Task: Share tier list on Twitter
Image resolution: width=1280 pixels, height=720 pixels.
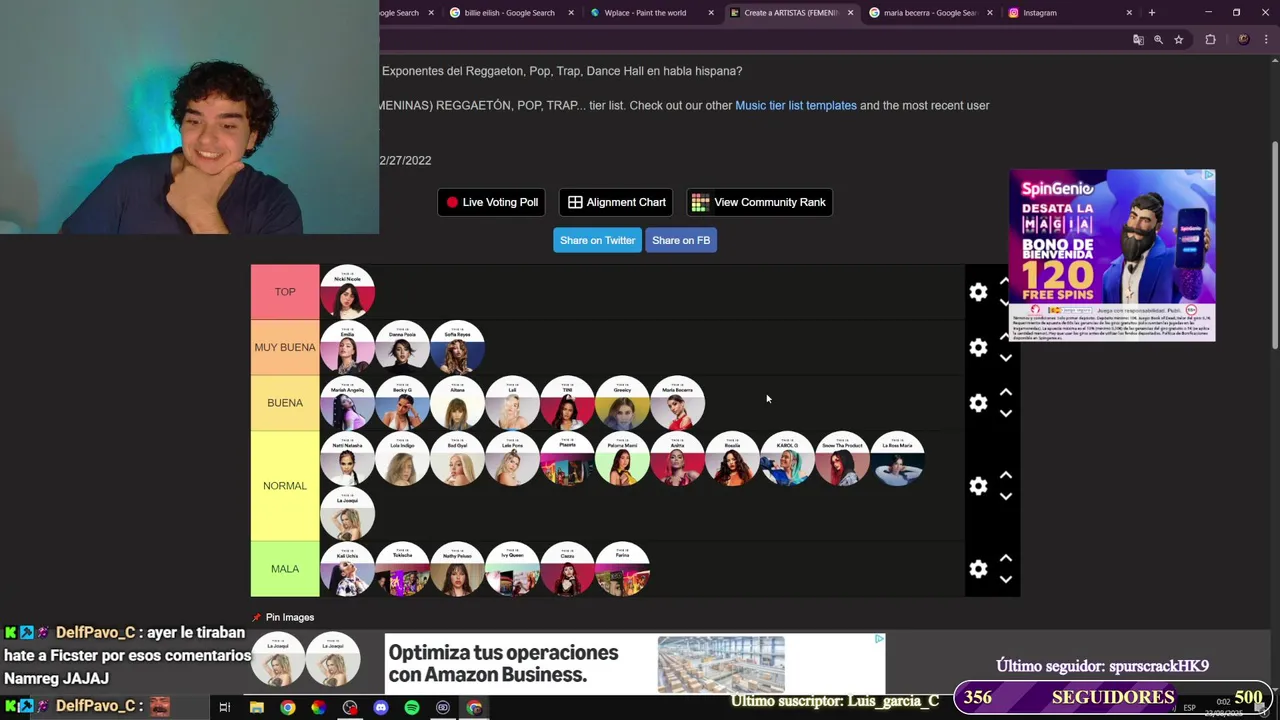Action: click(597, 240)
